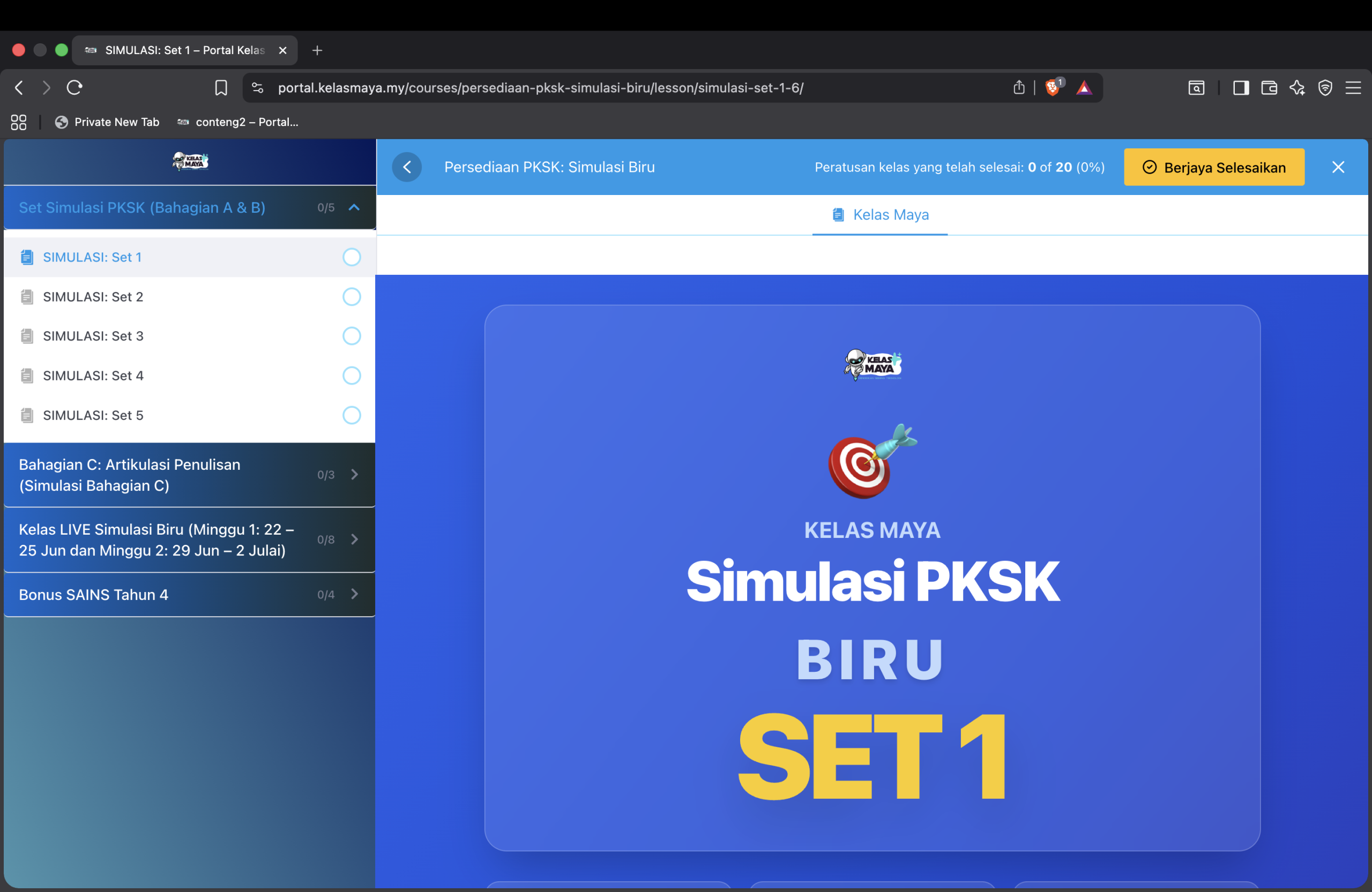1372x892 pixels.
Task: Toggle completion circle for SIMULASI: Set 1
Action: coord(352,257)
